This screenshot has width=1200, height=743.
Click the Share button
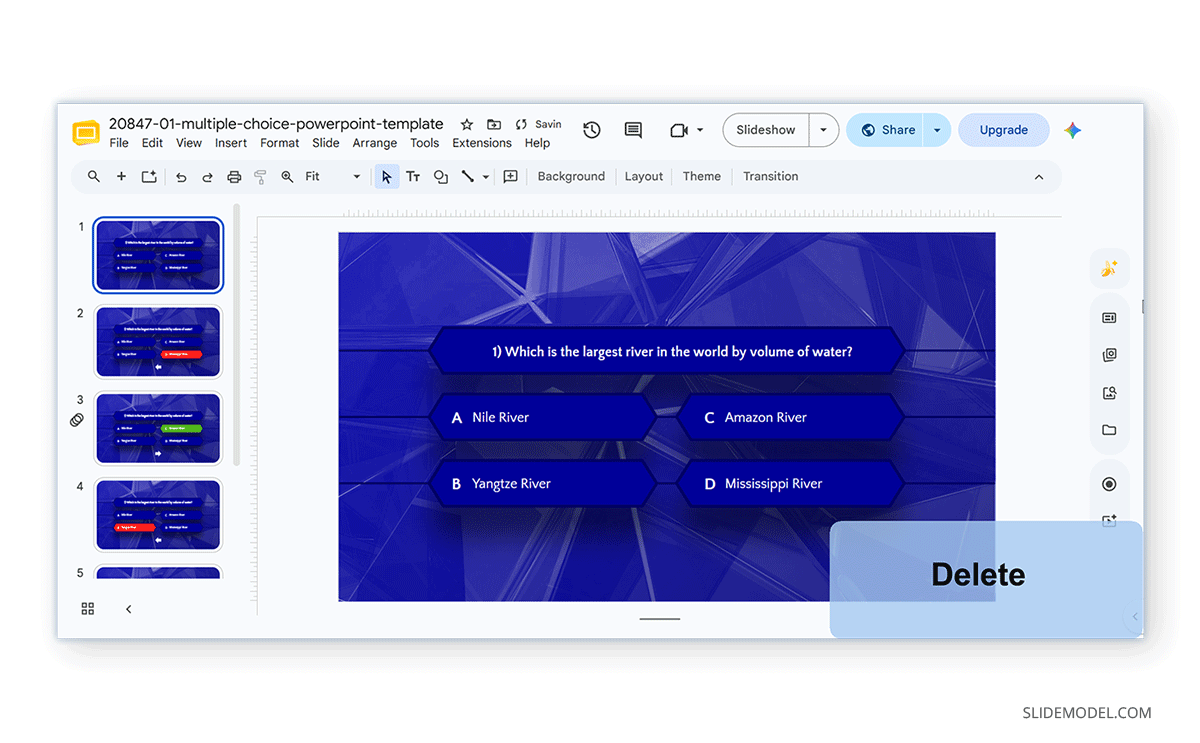(886, 130)
